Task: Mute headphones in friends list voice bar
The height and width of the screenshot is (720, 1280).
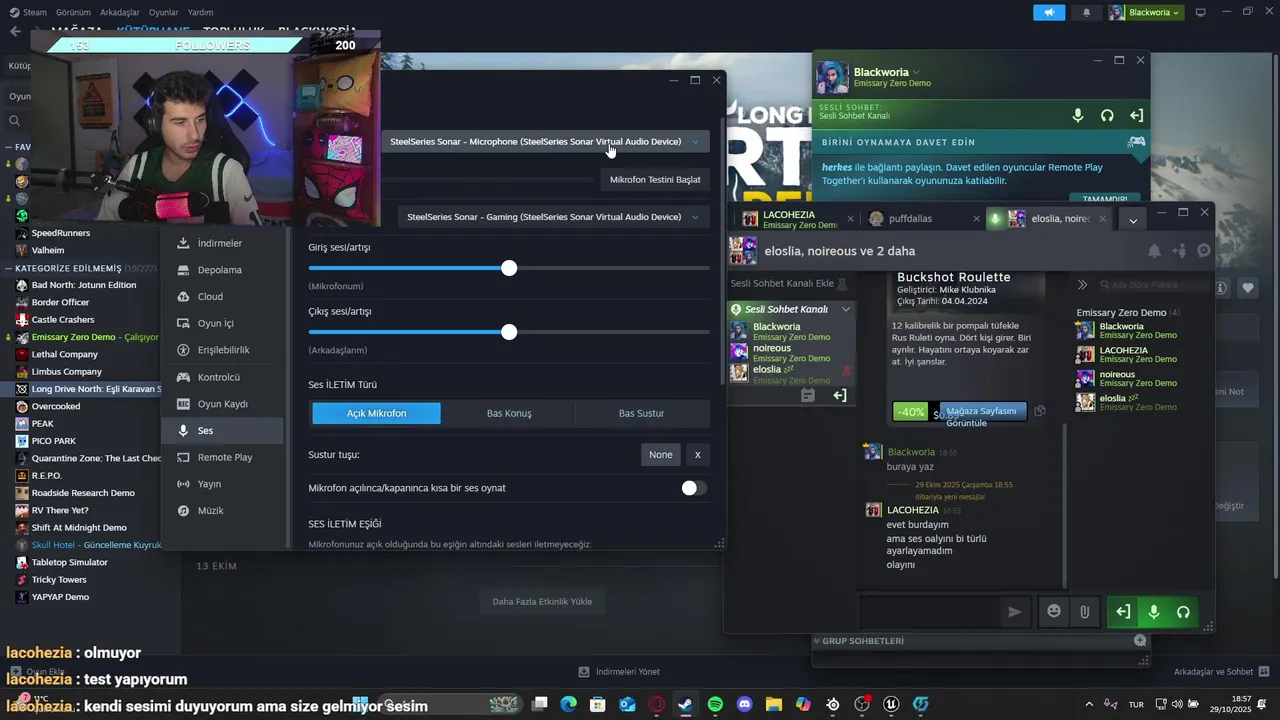Action: [x=1107, y=115]
